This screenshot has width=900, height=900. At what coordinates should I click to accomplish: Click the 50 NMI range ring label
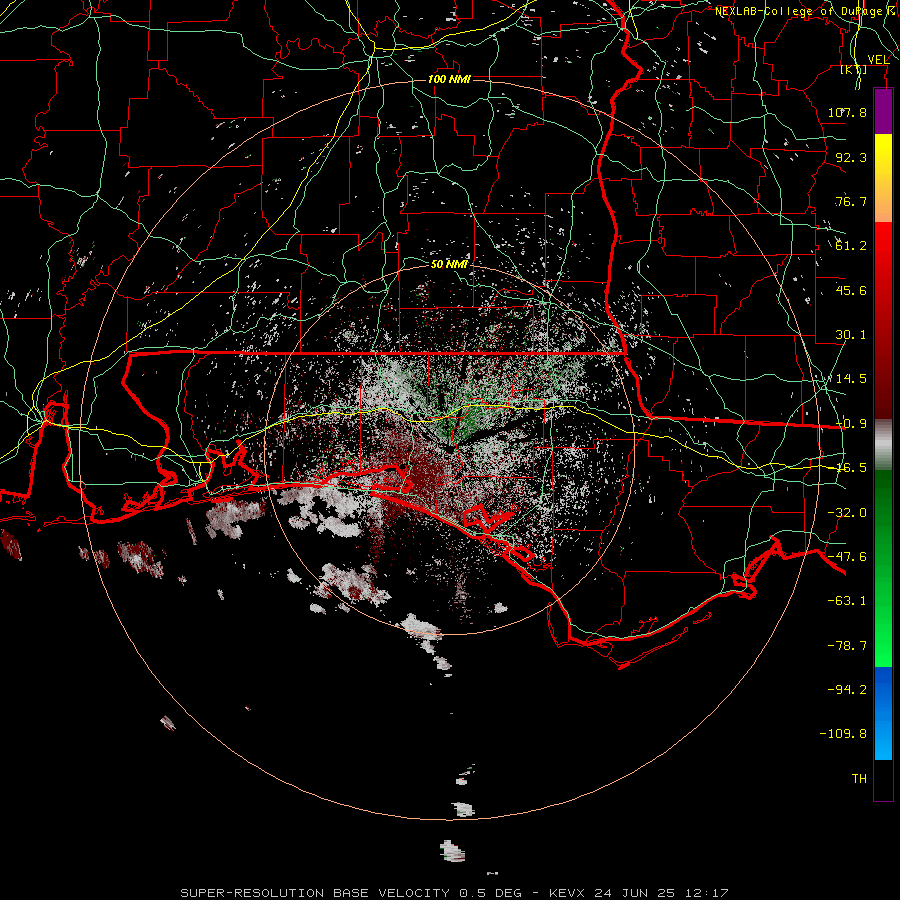449,264
